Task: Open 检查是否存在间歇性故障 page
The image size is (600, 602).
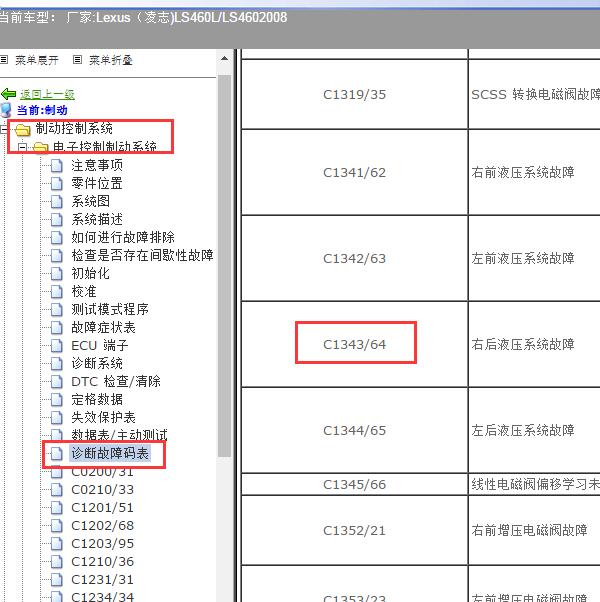Action: pyautogui.click(x=142, y=255)
